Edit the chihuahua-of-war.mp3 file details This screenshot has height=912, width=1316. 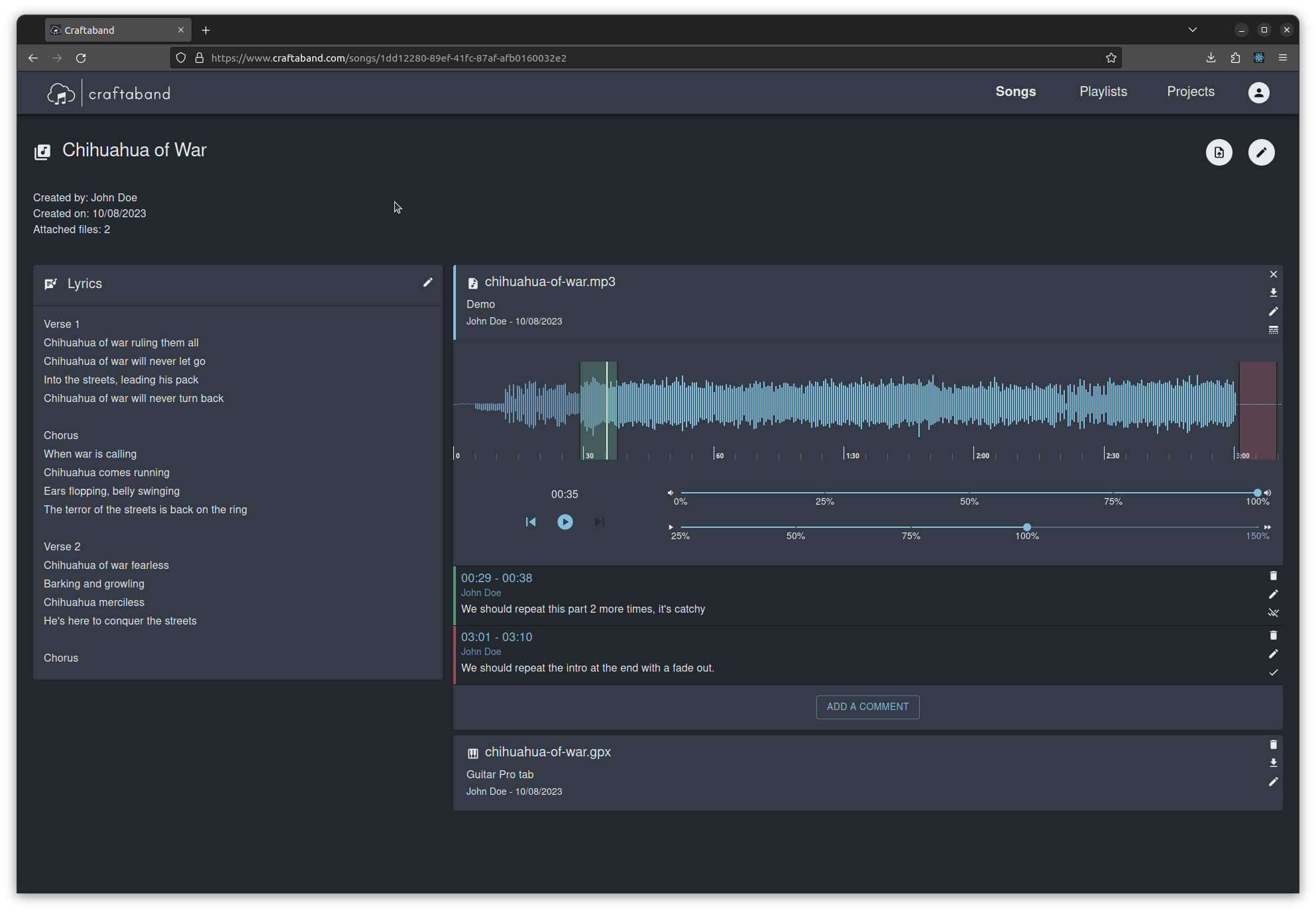pyautogui.click(x=1273, y=311)
